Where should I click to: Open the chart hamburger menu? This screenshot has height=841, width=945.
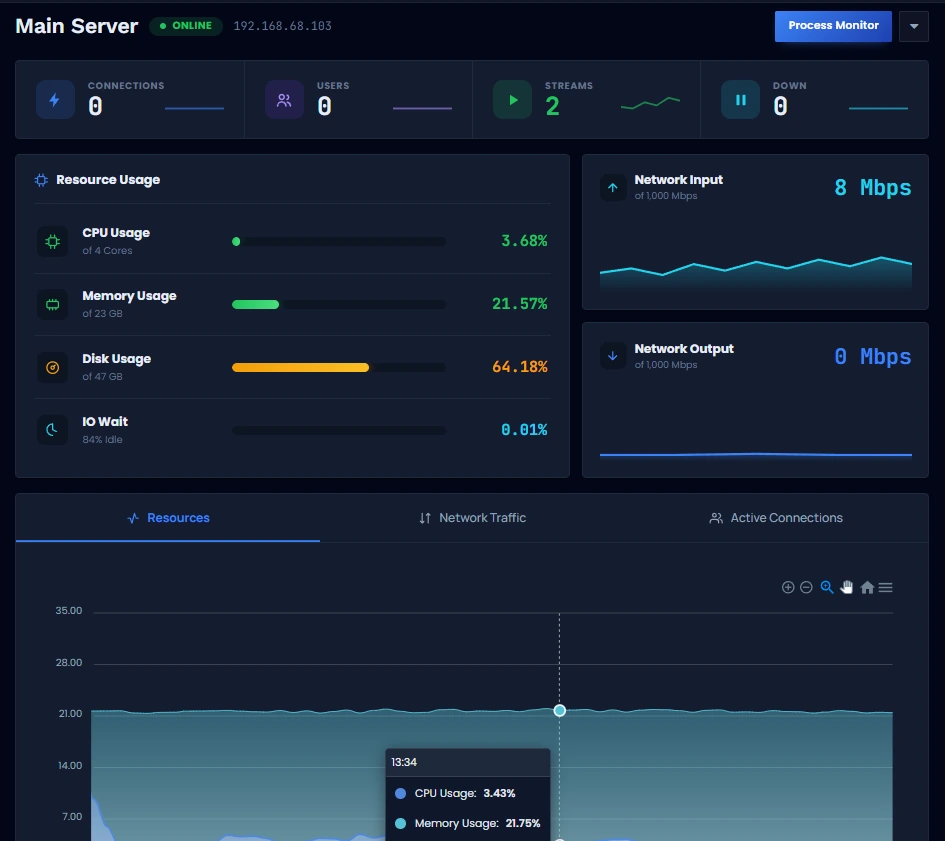pyautogui.click(x=885, y=587)
